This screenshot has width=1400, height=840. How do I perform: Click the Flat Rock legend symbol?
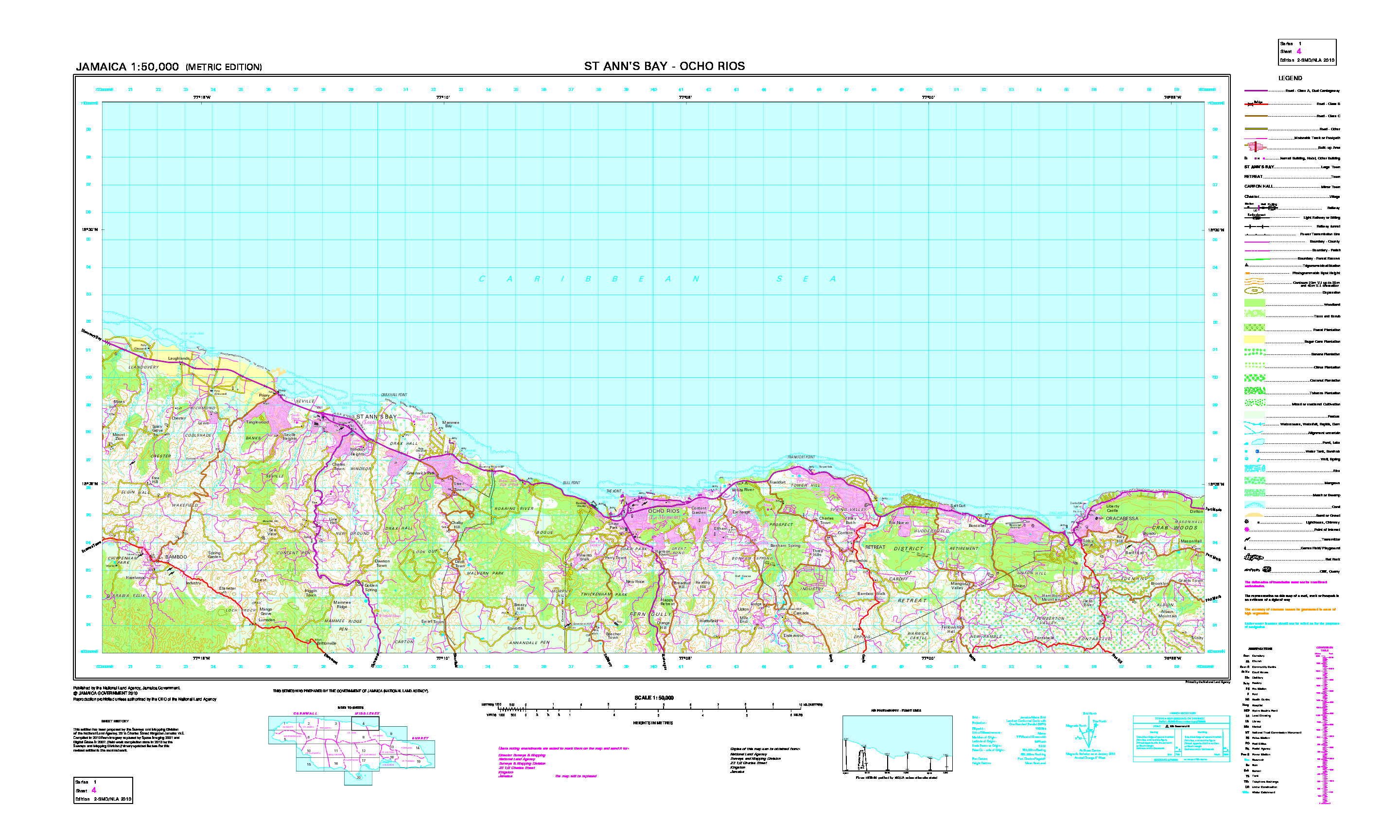tap(1254, 558)
